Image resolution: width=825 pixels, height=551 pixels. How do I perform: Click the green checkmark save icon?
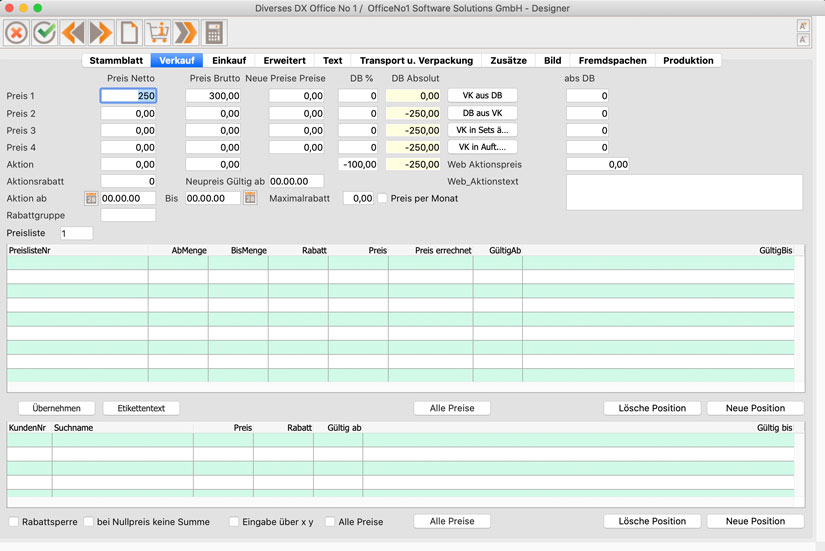pos(45,33)
